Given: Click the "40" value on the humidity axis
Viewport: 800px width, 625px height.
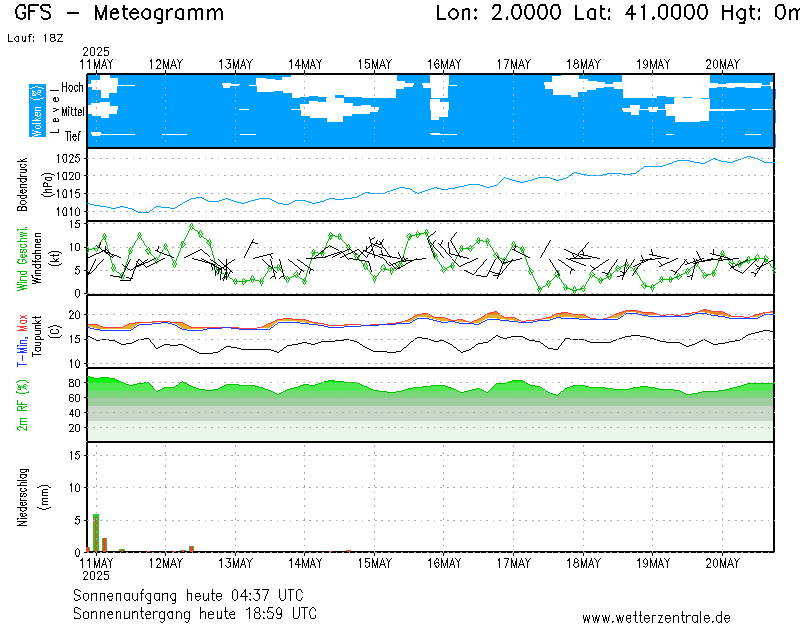Looking at the screenshot, I should (74, 413).
